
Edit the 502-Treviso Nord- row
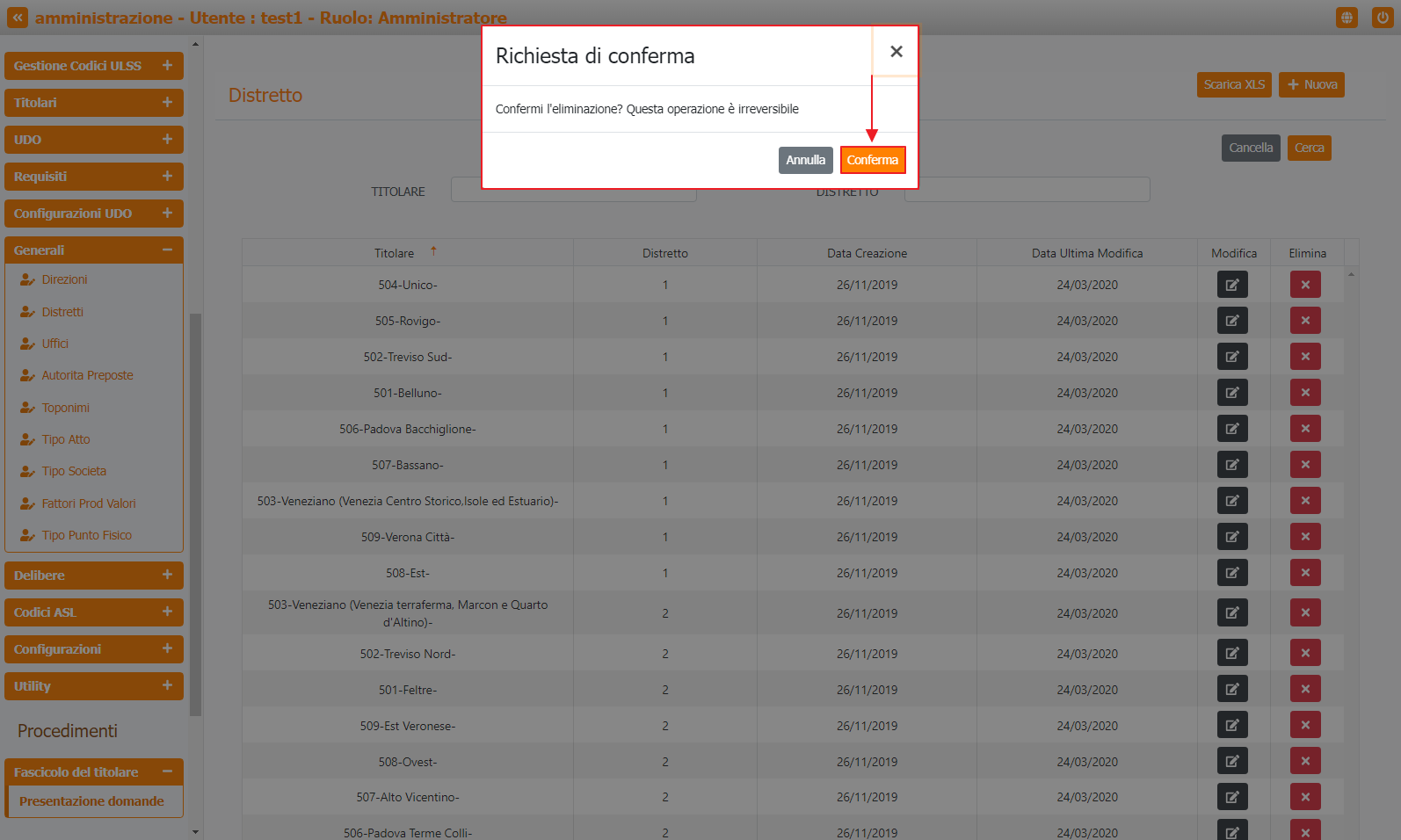1232,653
